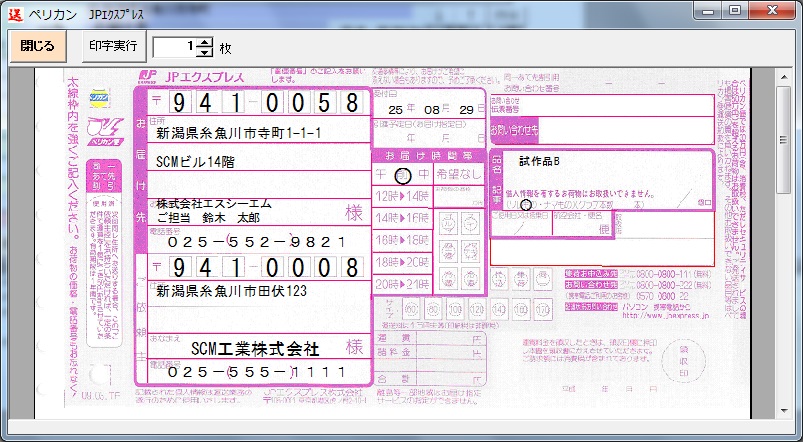Increase copies with the spinner up arrow
Image resolution: width=803 pixels, height=442 pixels.
click(x=205, y=42)
